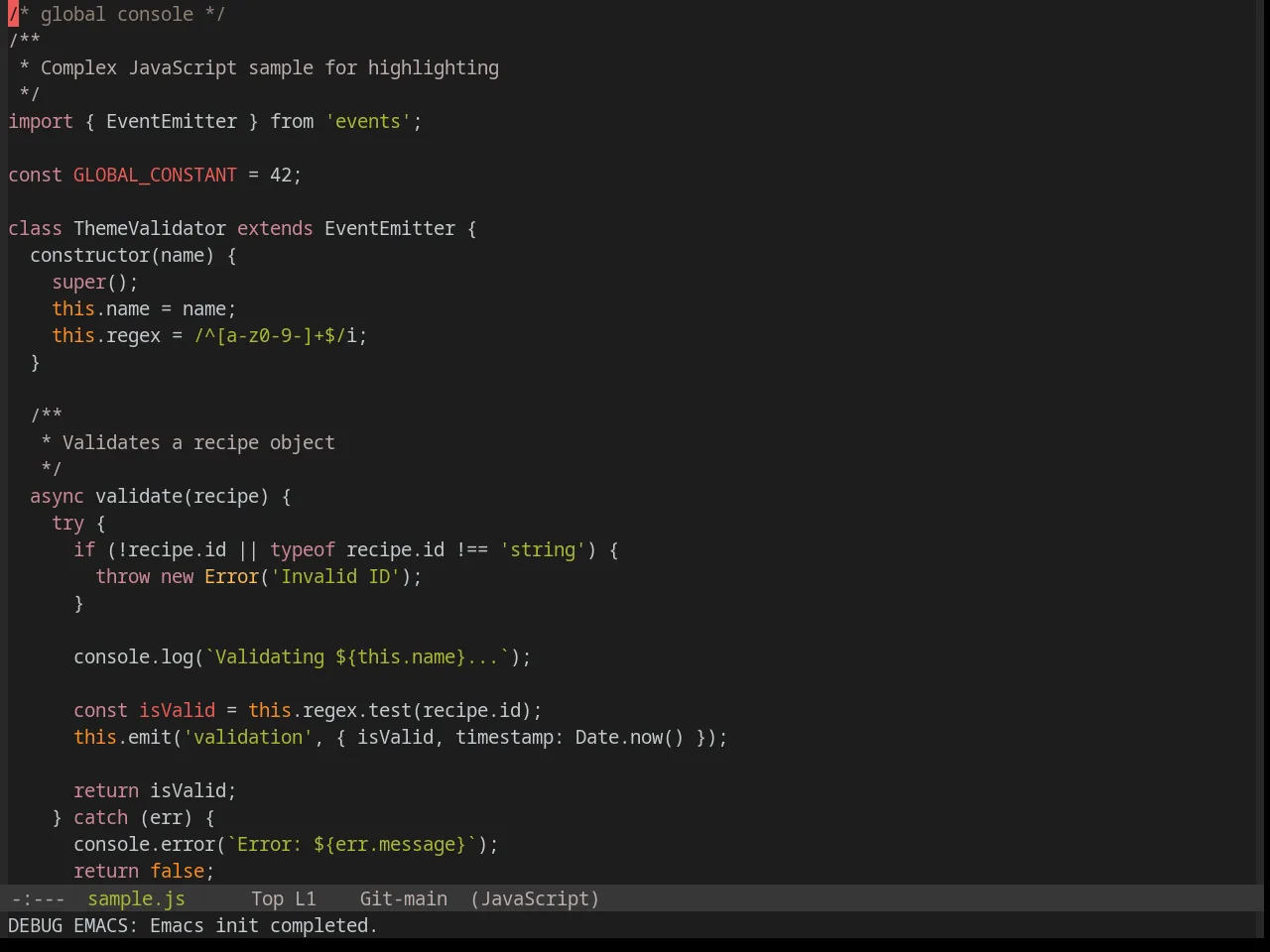Image resolution: width=1270 pixels, height=952 pixels.
Task: Click the -:--- buffer status indicator
Action: point(38,898)
